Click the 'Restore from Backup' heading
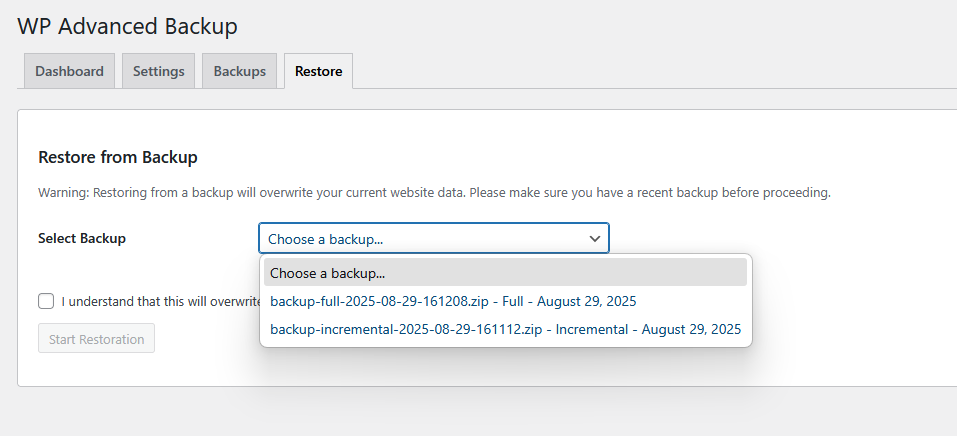This screenshot has width=957, height=436. (x=118, y=157)
